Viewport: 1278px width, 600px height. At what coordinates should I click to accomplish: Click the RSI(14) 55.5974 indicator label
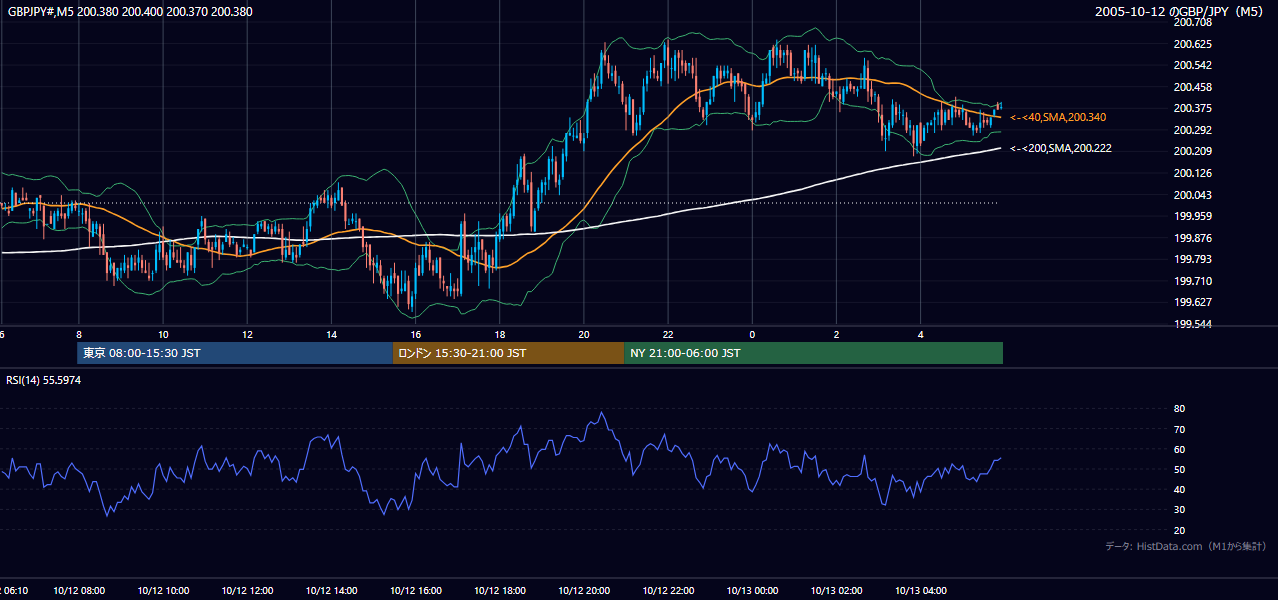(43, 381)
